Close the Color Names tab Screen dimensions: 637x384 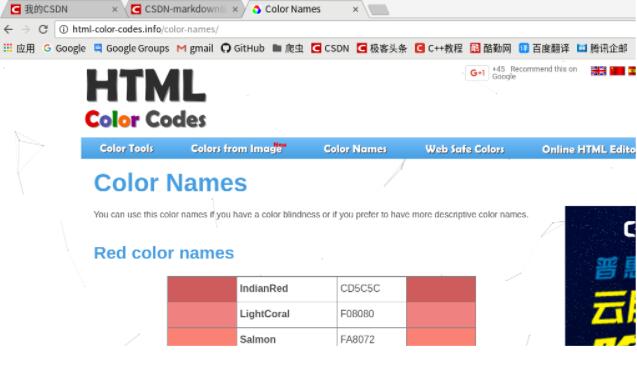tap(355, 9)
